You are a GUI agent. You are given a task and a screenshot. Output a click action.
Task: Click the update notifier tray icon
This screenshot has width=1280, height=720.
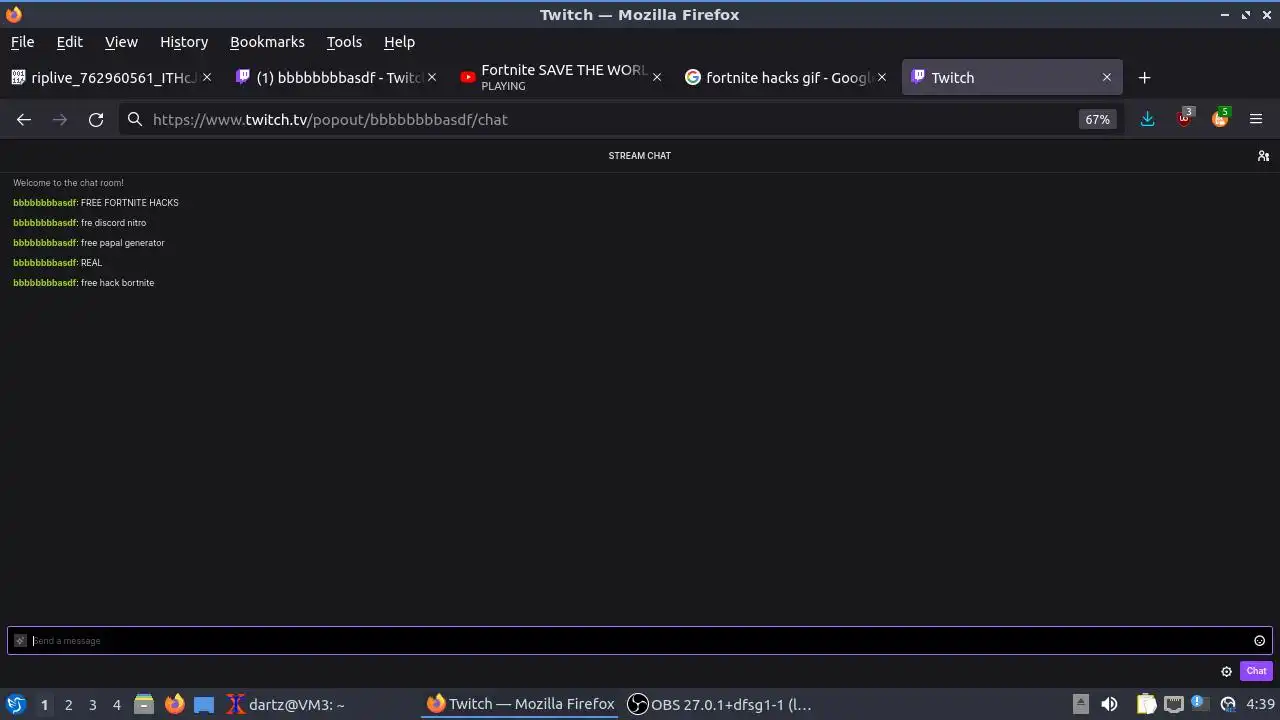[x=1228, y=704]
